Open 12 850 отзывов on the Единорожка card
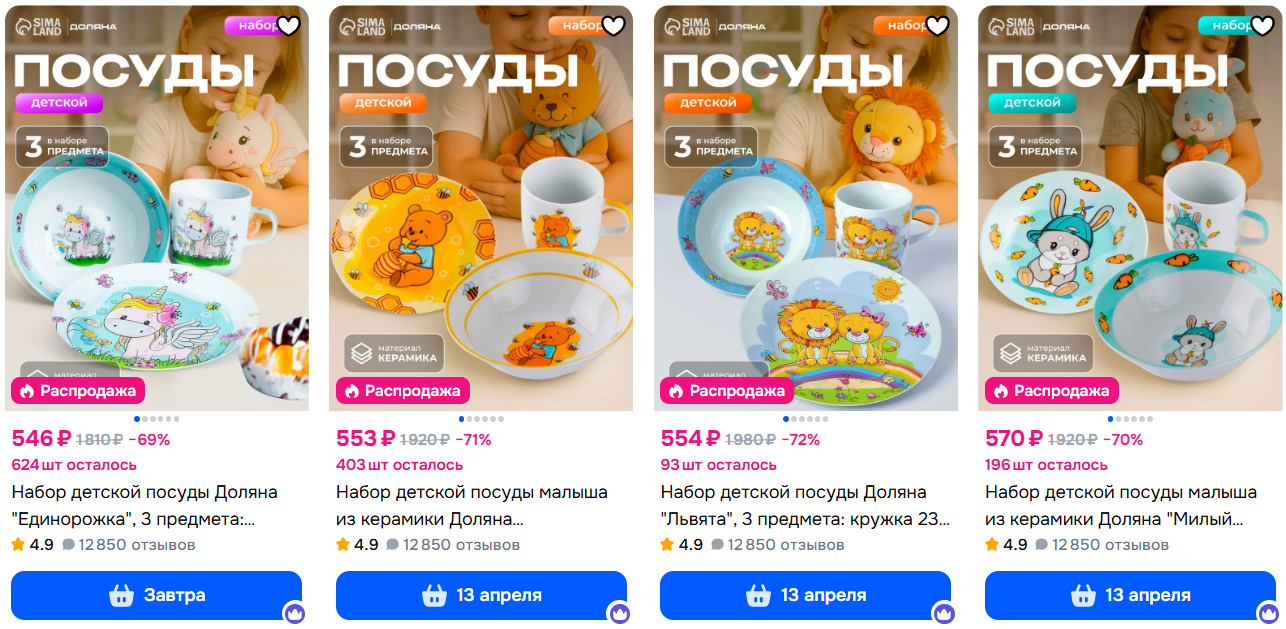This screenshot has width=1286, height=629. 129,545
